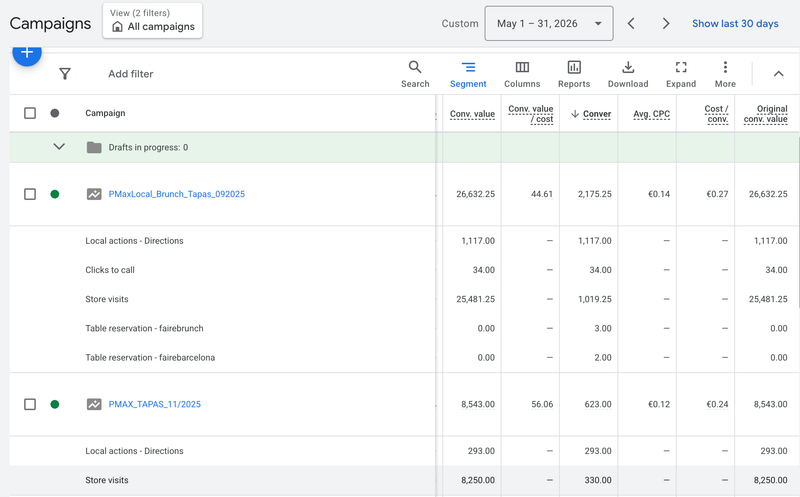Viewport: 800px width, 497px height.
Task: Click the Performance Max icon beside PMAX_TAPAS_11/2025
Action: coord(94,404)
